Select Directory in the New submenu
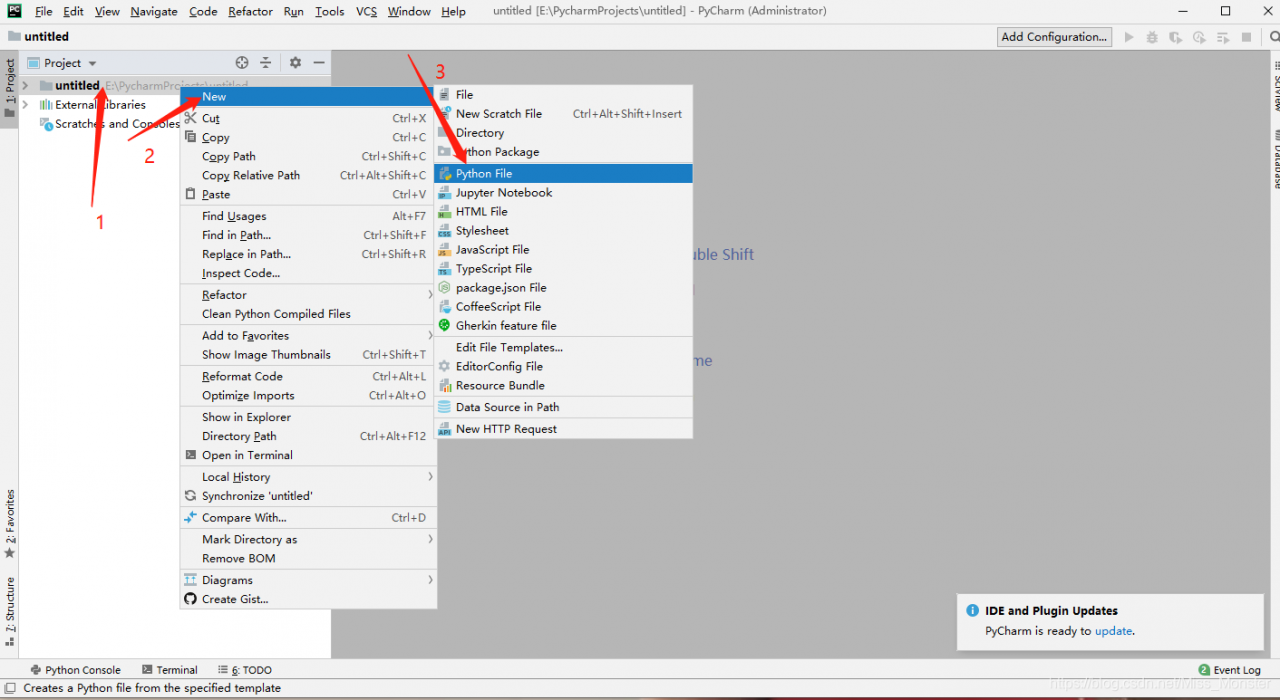 [x=564, y=133]
